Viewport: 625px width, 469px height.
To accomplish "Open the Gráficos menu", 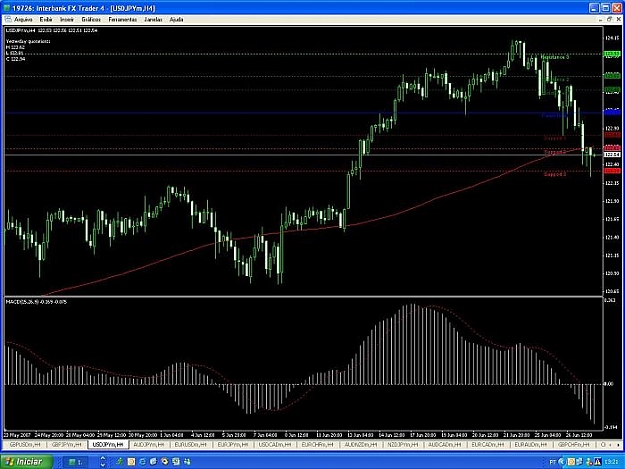I will click(91, 19).
